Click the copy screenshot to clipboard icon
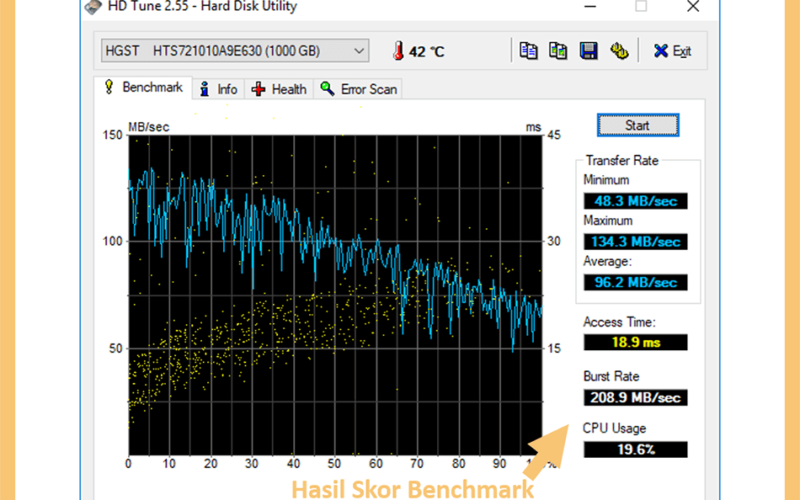This screenshot has height=500, width=800. tap(558, 51)
